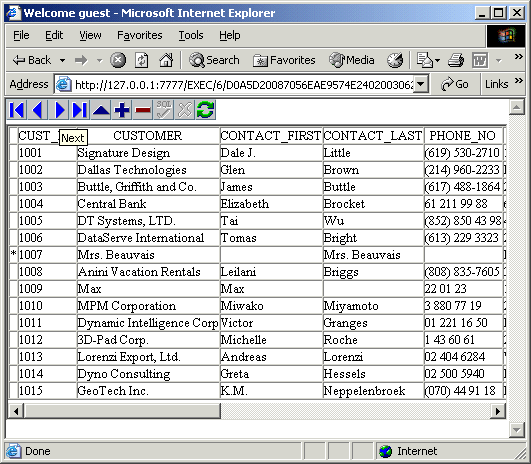Expand the address bar URL dropdown
Screen dimensions: 531x464
[x=421, y=84]
